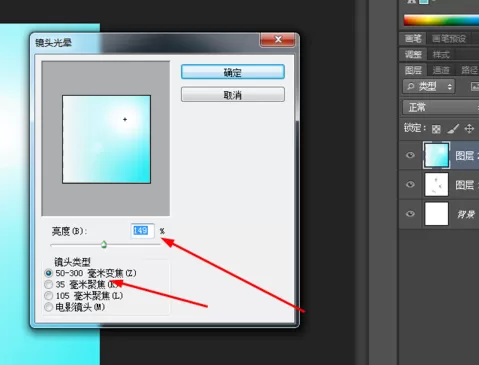Switch to the 画笔预设 tab
The height and width of the screenshot is (365, 479).
tap(449, 39)
